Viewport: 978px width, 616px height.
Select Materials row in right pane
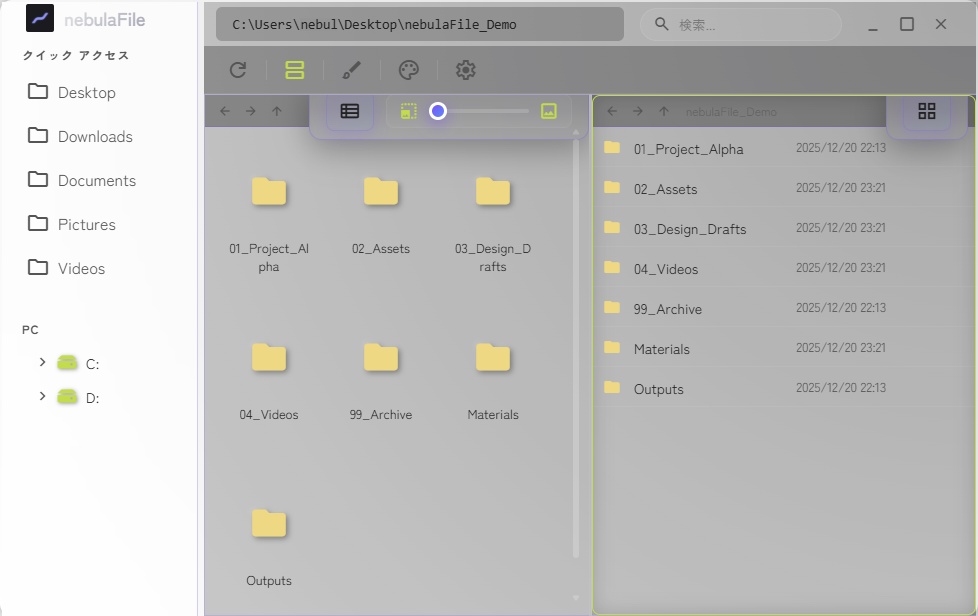point(783,348)
